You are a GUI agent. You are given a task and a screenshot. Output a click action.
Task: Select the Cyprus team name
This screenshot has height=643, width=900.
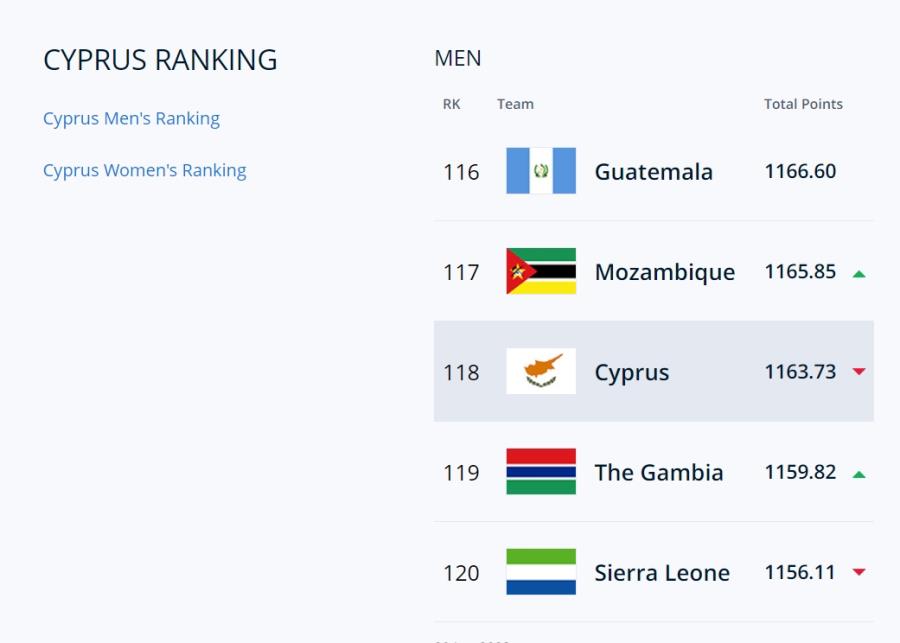(632, 373)
